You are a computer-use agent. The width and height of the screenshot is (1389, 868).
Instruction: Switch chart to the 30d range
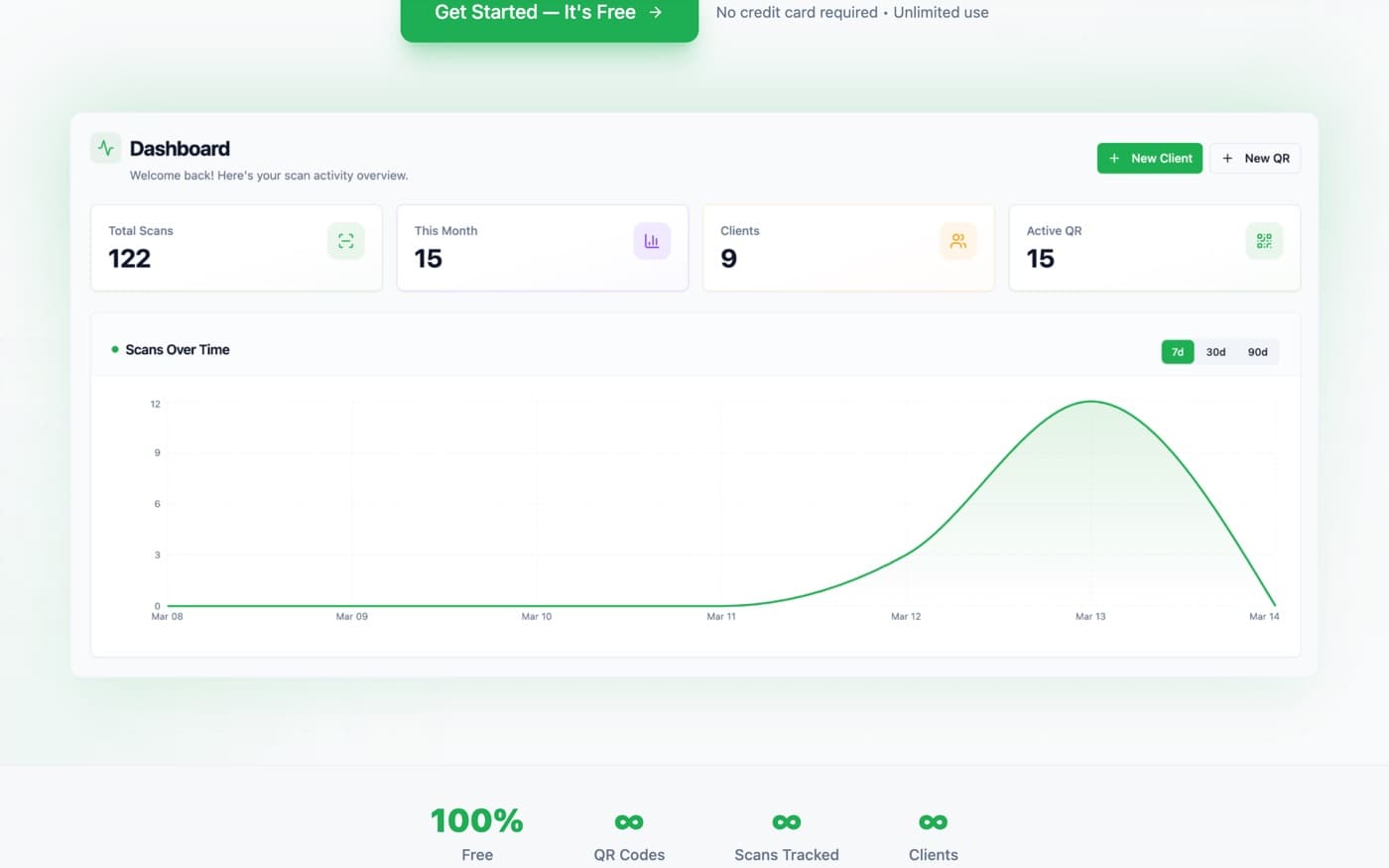[x=1215, y=352]
